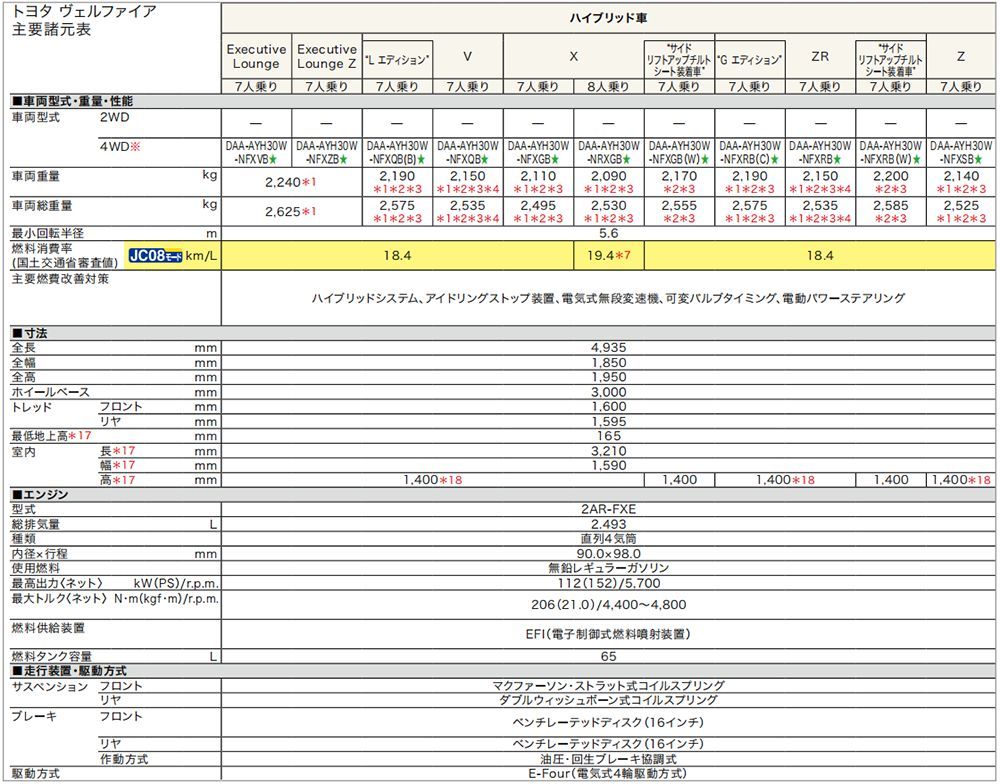Image resolution: width=1000 pixels, height=784 pixels.
Task: Select gross weight value 2,585
Action: coord(890,205)
